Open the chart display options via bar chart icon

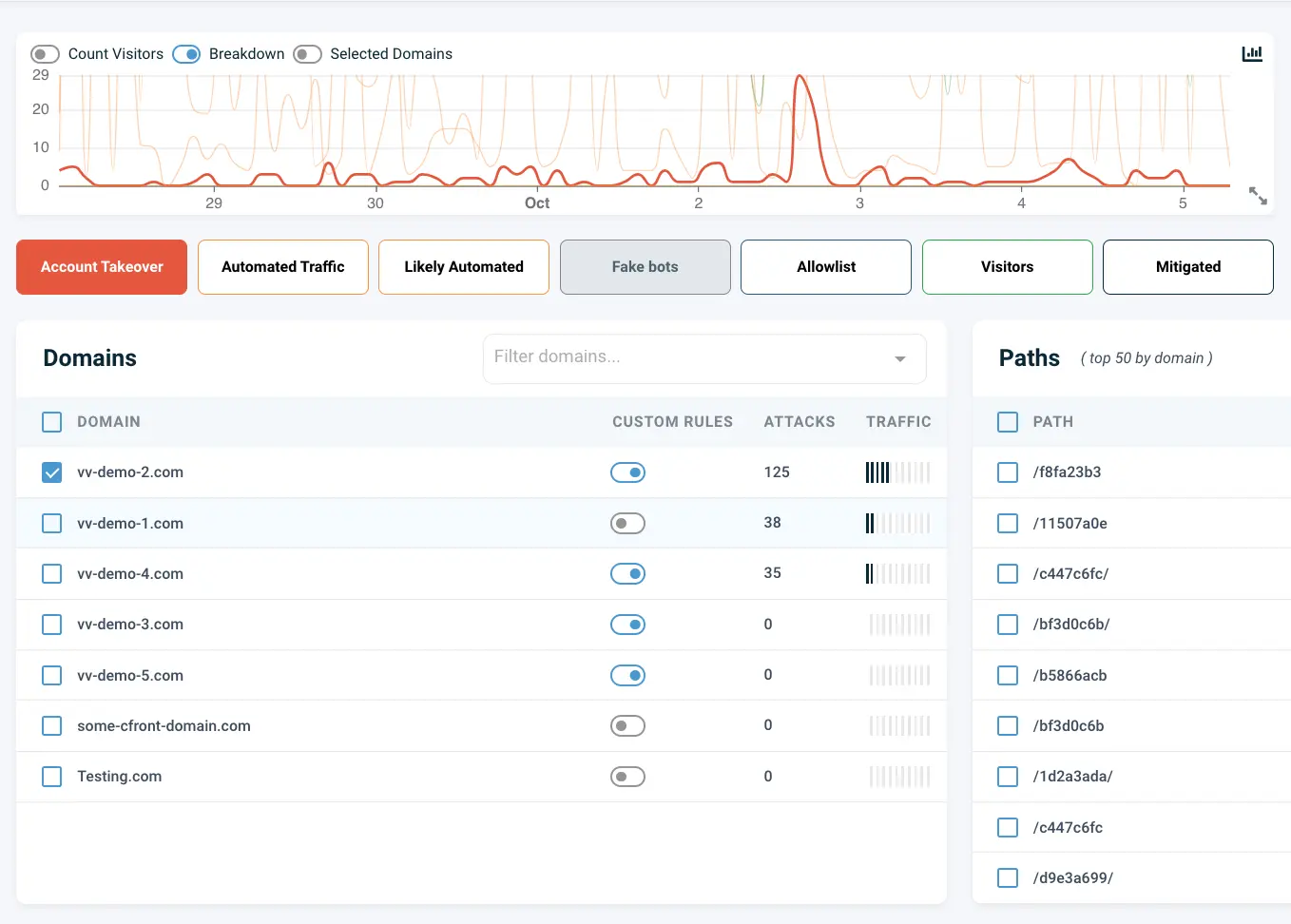click(1252, 53)
